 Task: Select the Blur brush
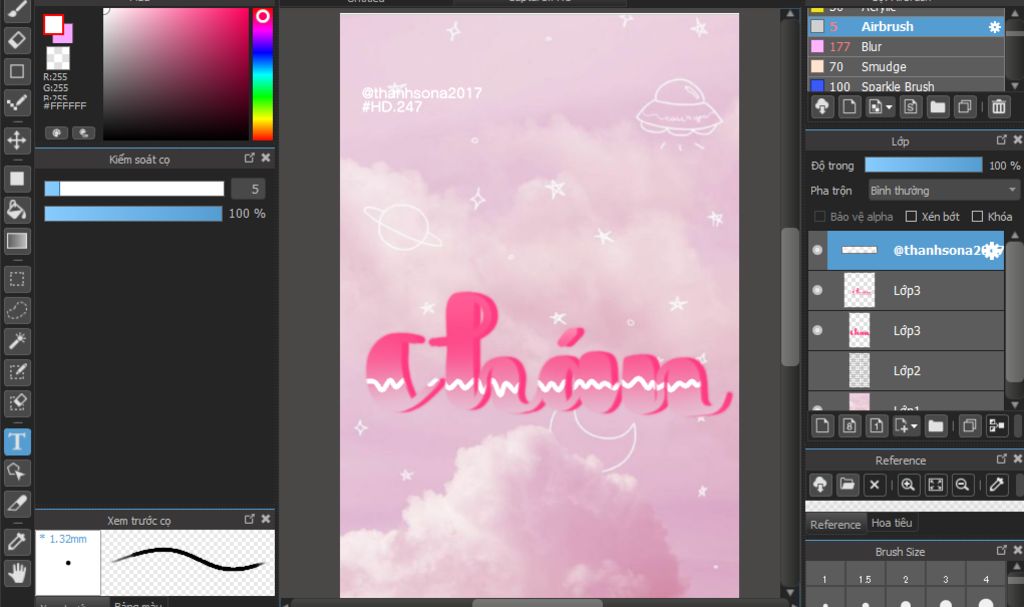[x=906, y=46]
